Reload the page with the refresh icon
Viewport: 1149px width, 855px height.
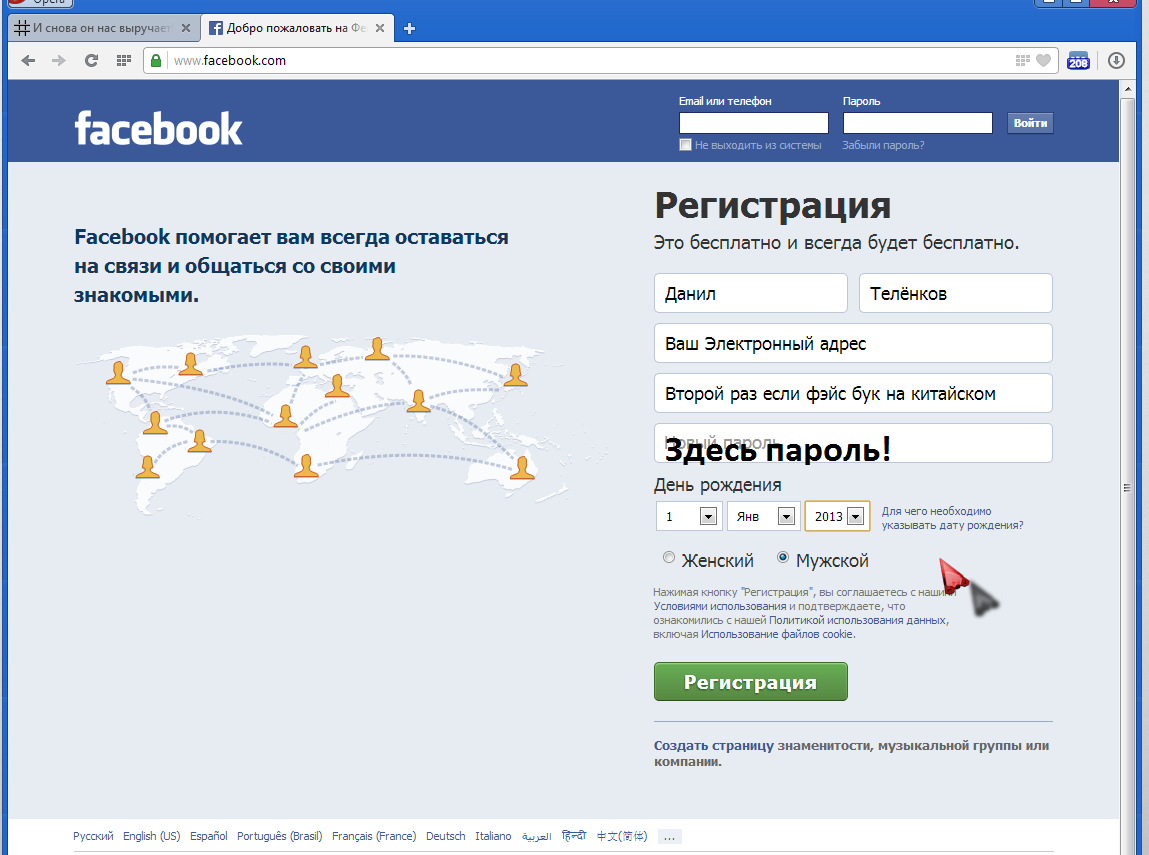[91, 61]
